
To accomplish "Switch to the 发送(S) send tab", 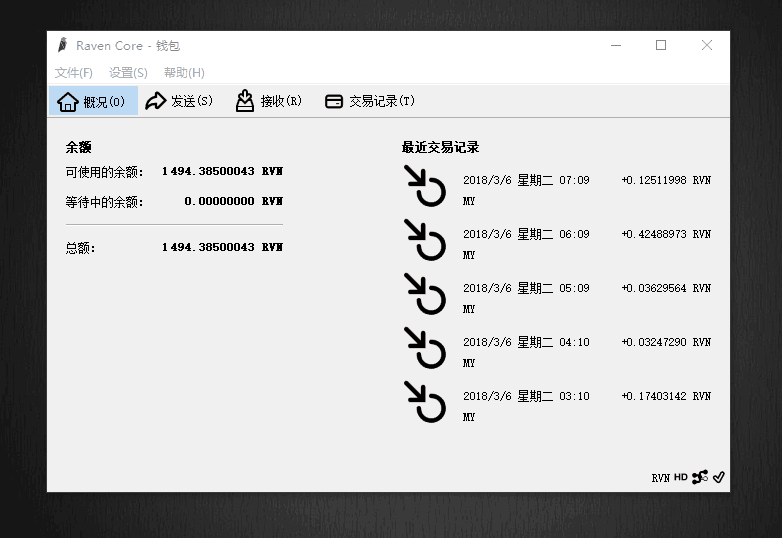I will pos(179,101).
